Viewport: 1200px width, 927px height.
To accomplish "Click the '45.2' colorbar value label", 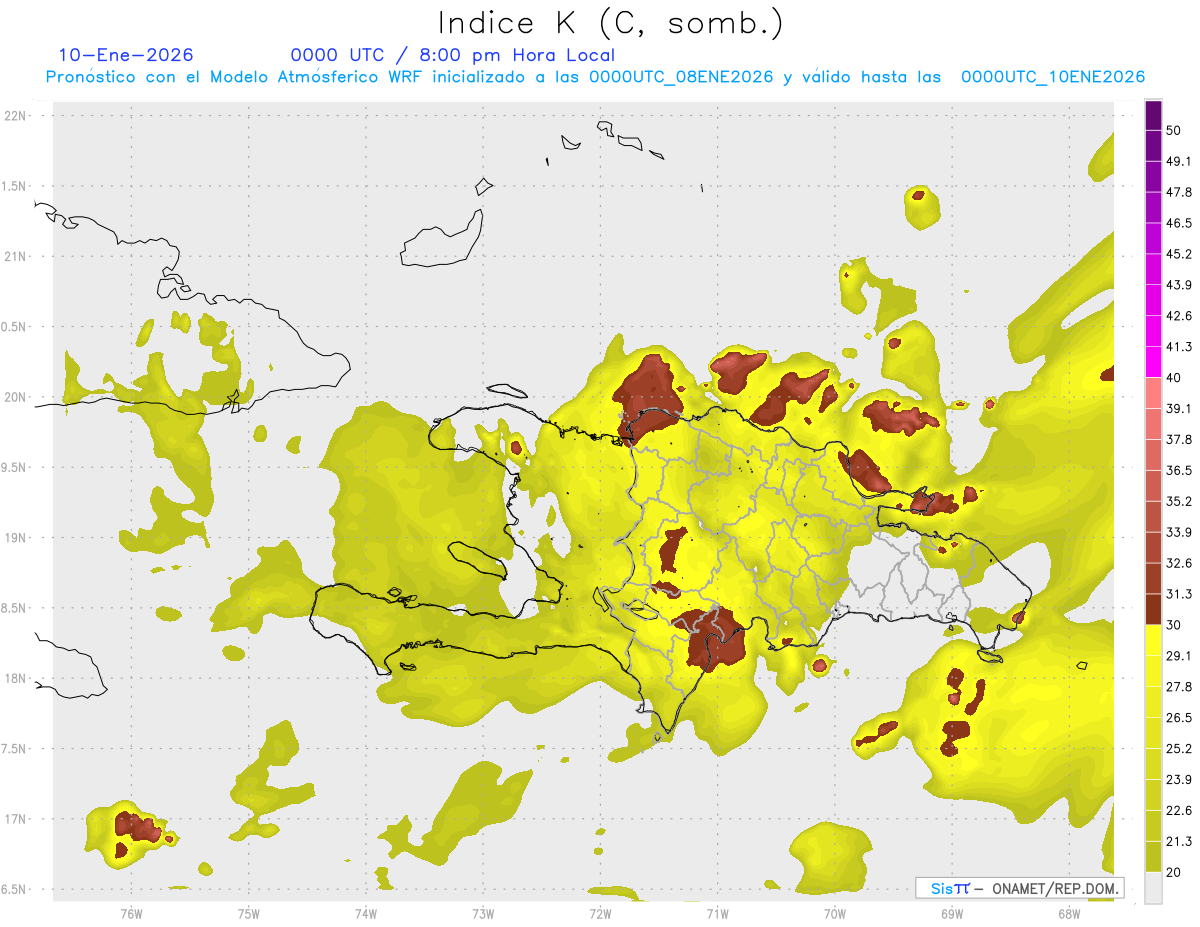I will [1179, 255].
